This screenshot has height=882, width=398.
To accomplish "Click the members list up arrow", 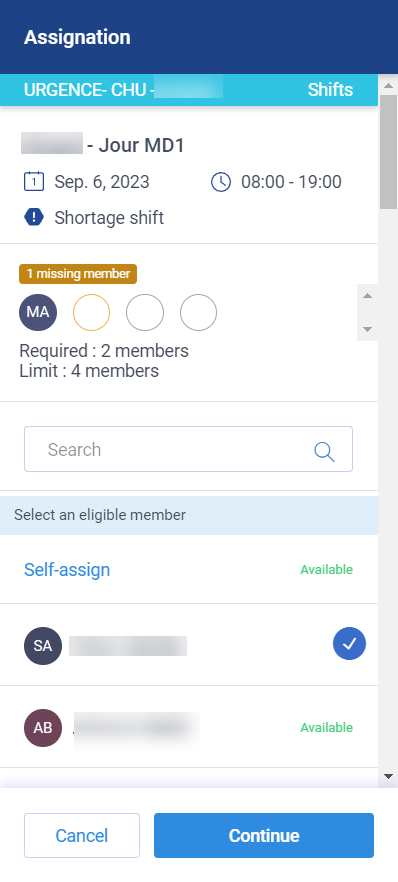I will tap(367, 296).
